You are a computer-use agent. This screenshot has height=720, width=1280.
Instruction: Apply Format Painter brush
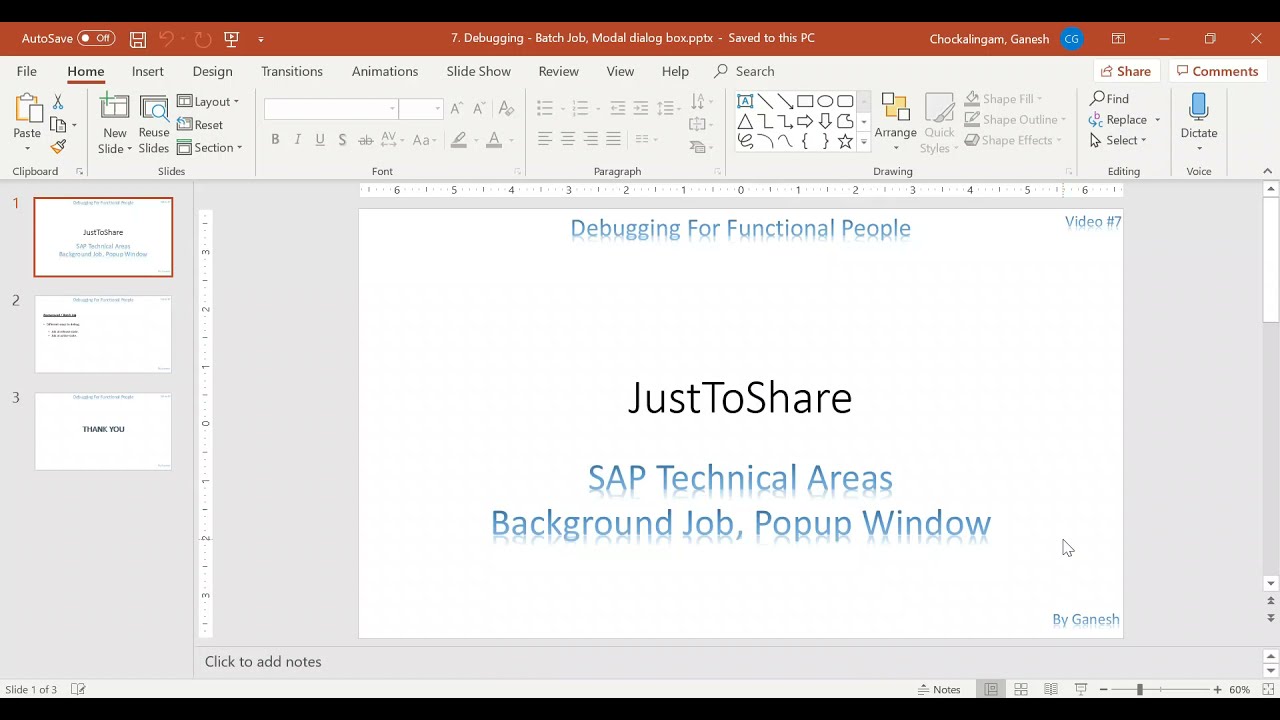(58, 146)
